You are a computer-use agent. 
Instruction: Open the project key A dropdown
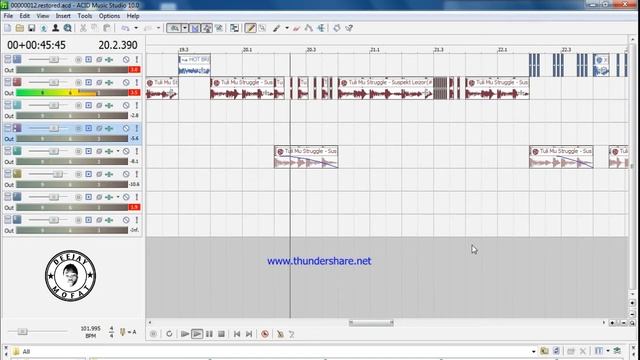click(132, 332)
